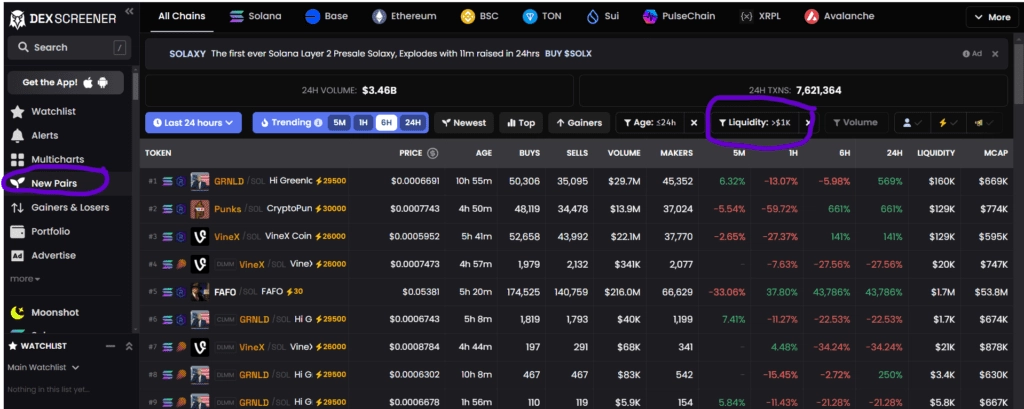Click the dollar icon beside PRICE header

pyautogui.click(x=432, y=153)
